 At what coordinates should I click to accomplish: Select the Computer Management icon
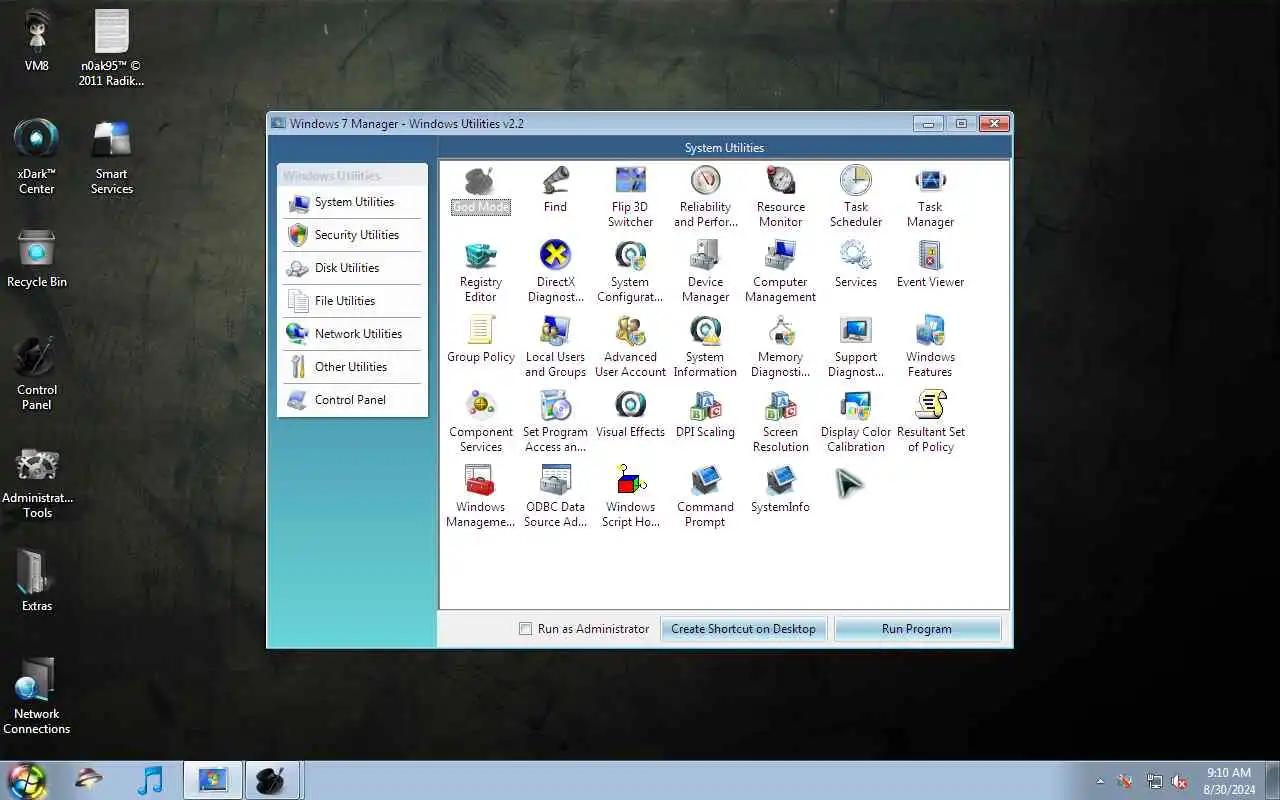pos(780,256)
